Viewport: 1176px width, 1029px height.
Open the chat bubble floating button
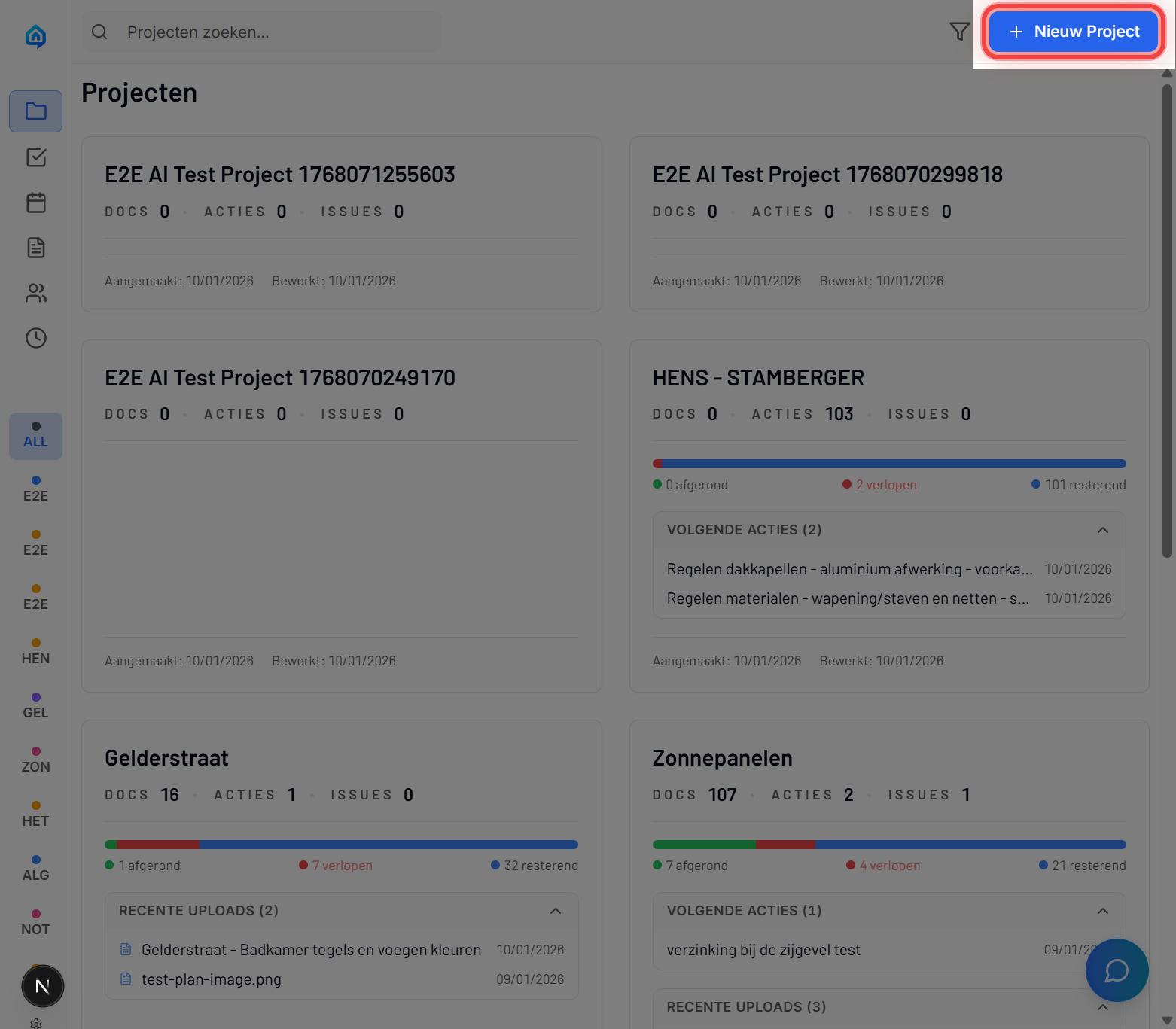pos(1117,970)
